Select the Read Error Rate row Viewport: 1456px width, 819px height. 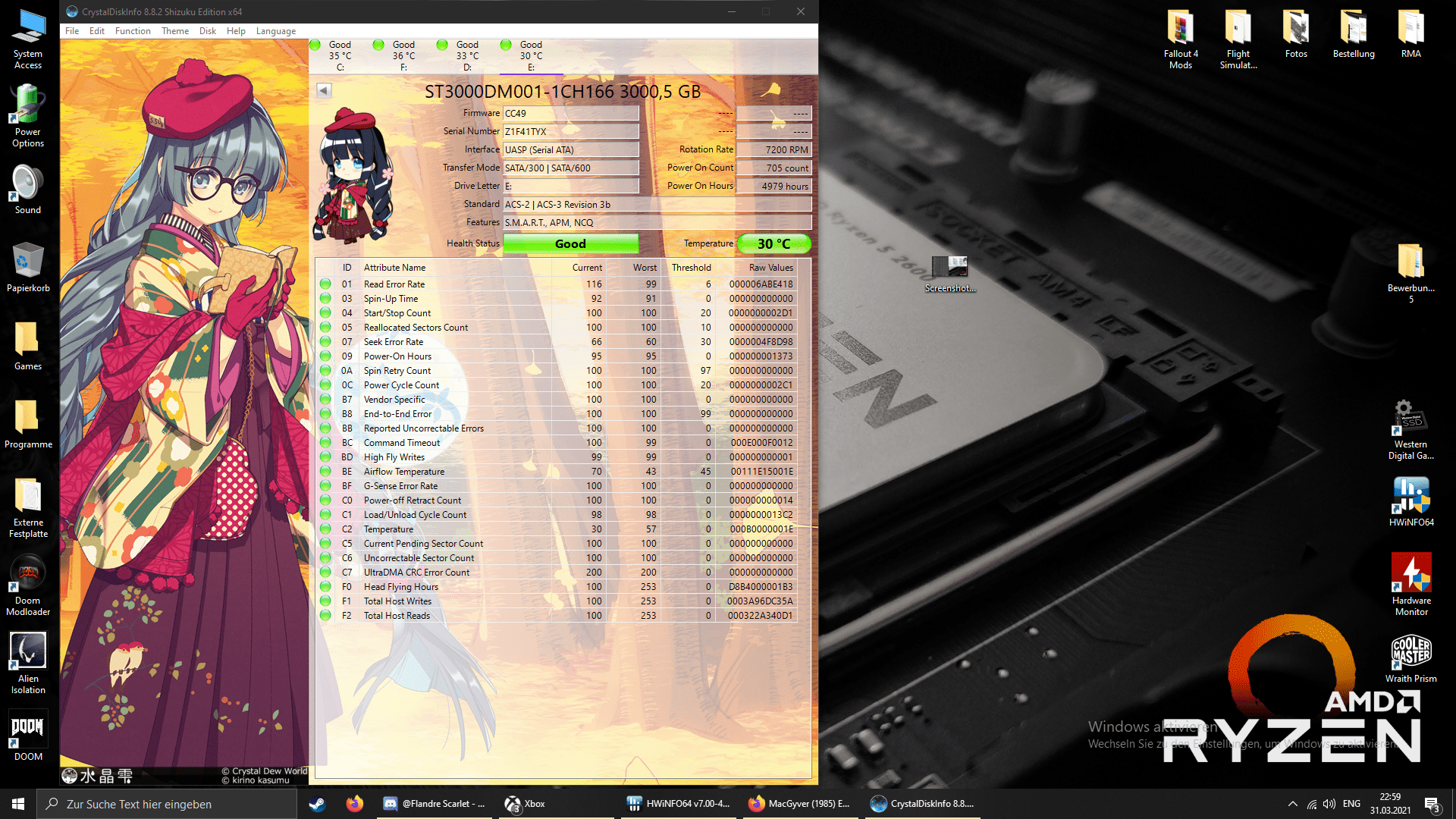557,284
